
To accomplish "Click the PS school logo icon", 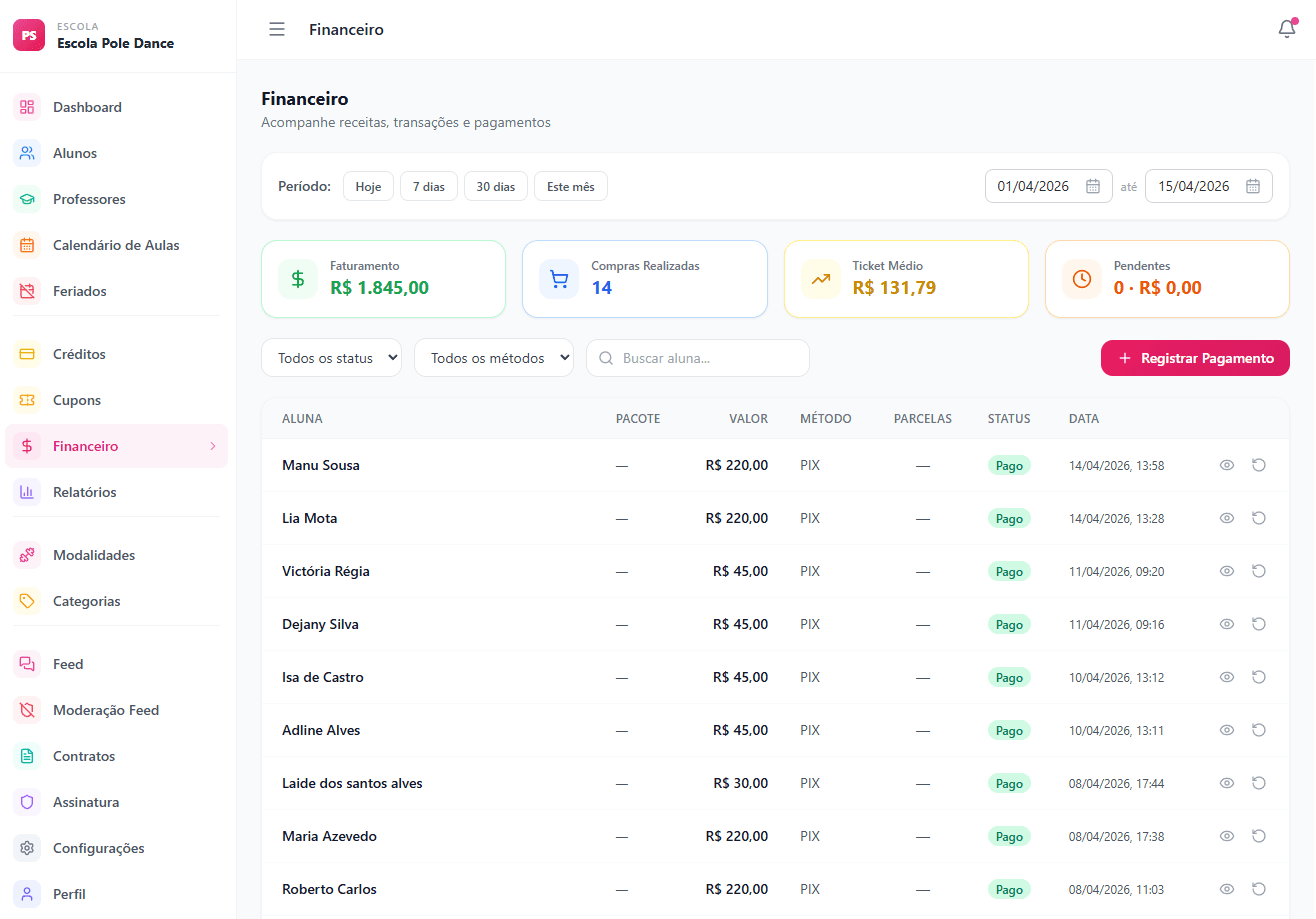I will (x=29, y=35).
